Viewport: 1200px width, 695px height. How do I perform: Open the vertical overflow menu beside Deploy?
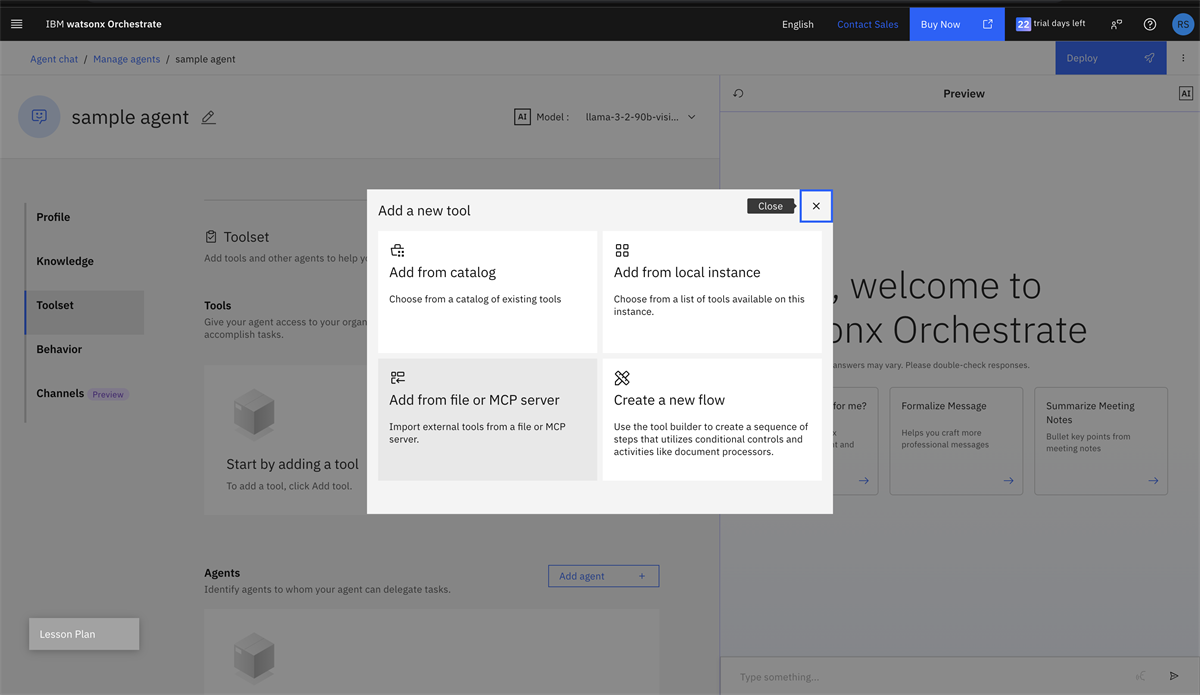pyautogui.click(x=1183, y=58)
